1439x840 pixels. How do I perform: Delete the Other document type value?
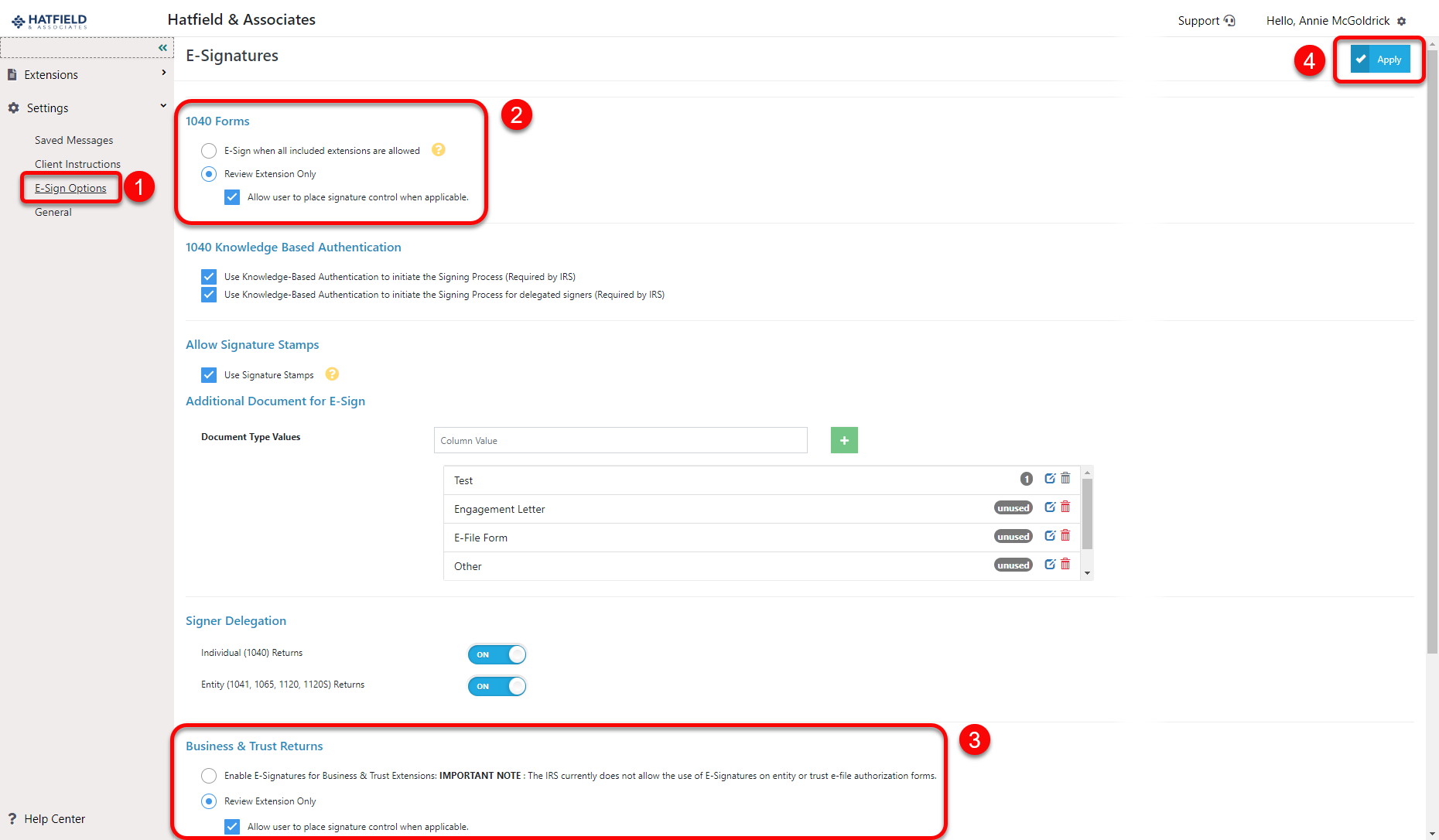(x=1065, y=564)
